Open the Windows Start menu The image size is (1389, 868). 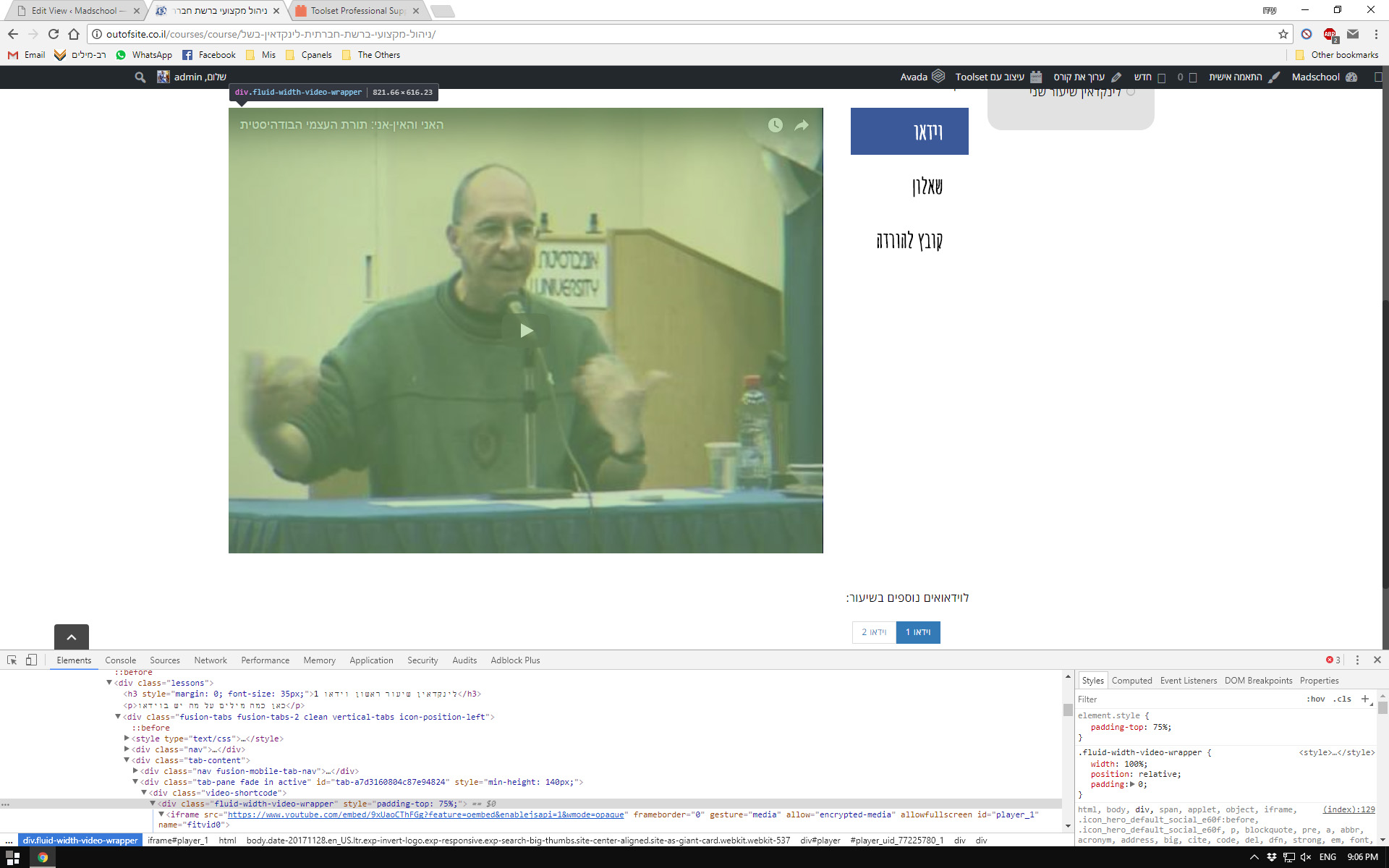[x=13, y=857]
